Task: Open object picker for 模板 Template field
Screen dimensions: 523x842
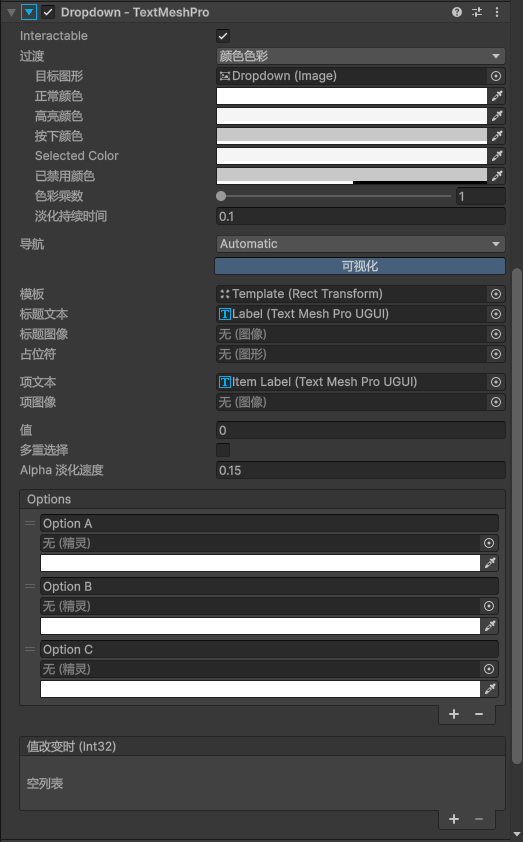Action: click(496, 294)
